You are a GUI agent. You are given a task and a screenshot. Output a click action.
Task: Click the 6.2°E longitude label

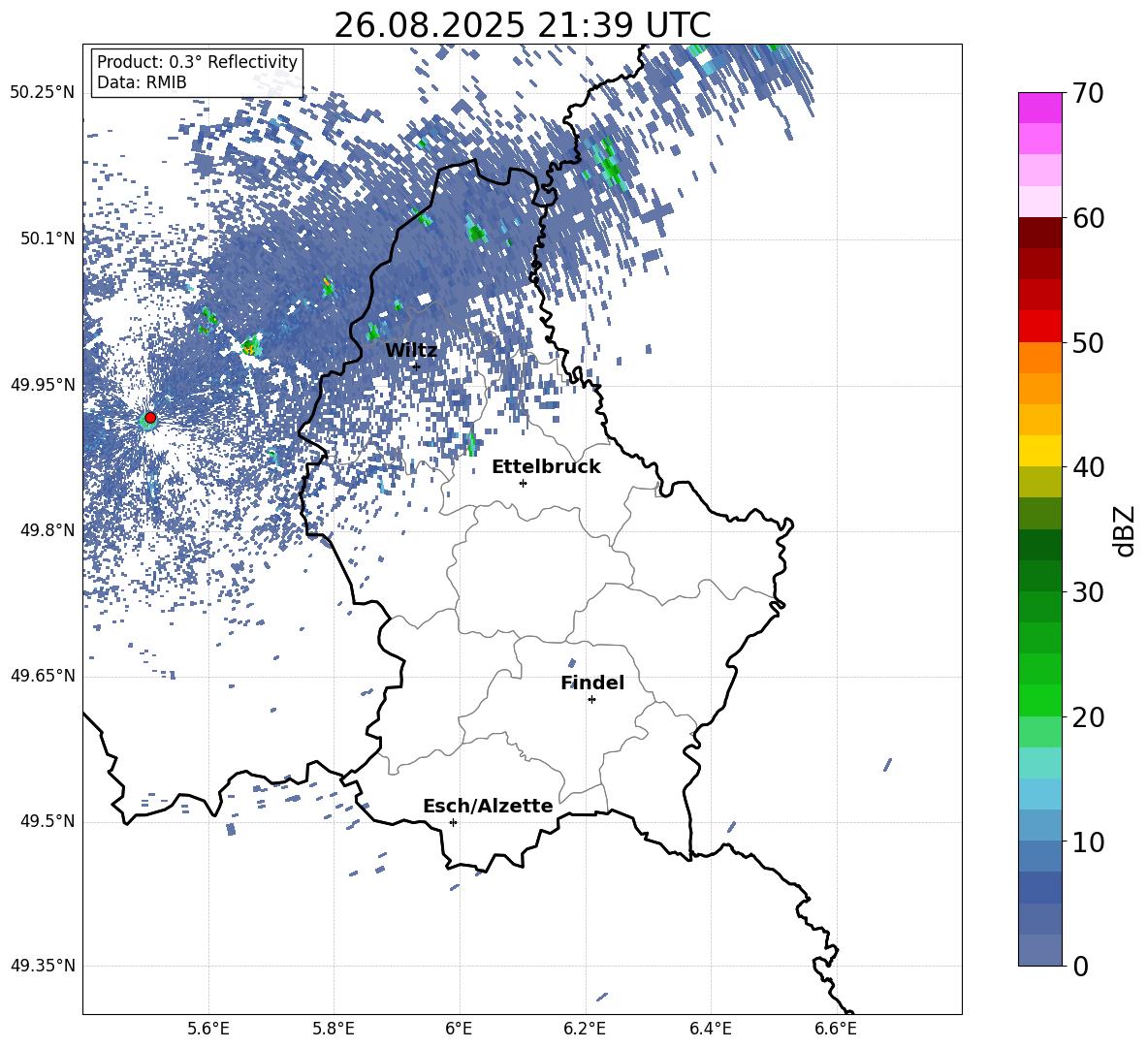(x=585, y=1029)
